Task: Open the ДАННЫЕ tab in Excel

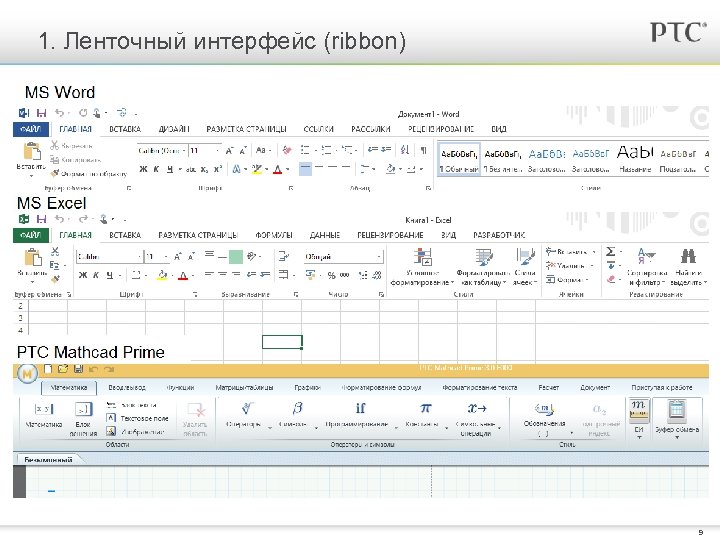Action: pyautogui.click(x=325, y=235)
